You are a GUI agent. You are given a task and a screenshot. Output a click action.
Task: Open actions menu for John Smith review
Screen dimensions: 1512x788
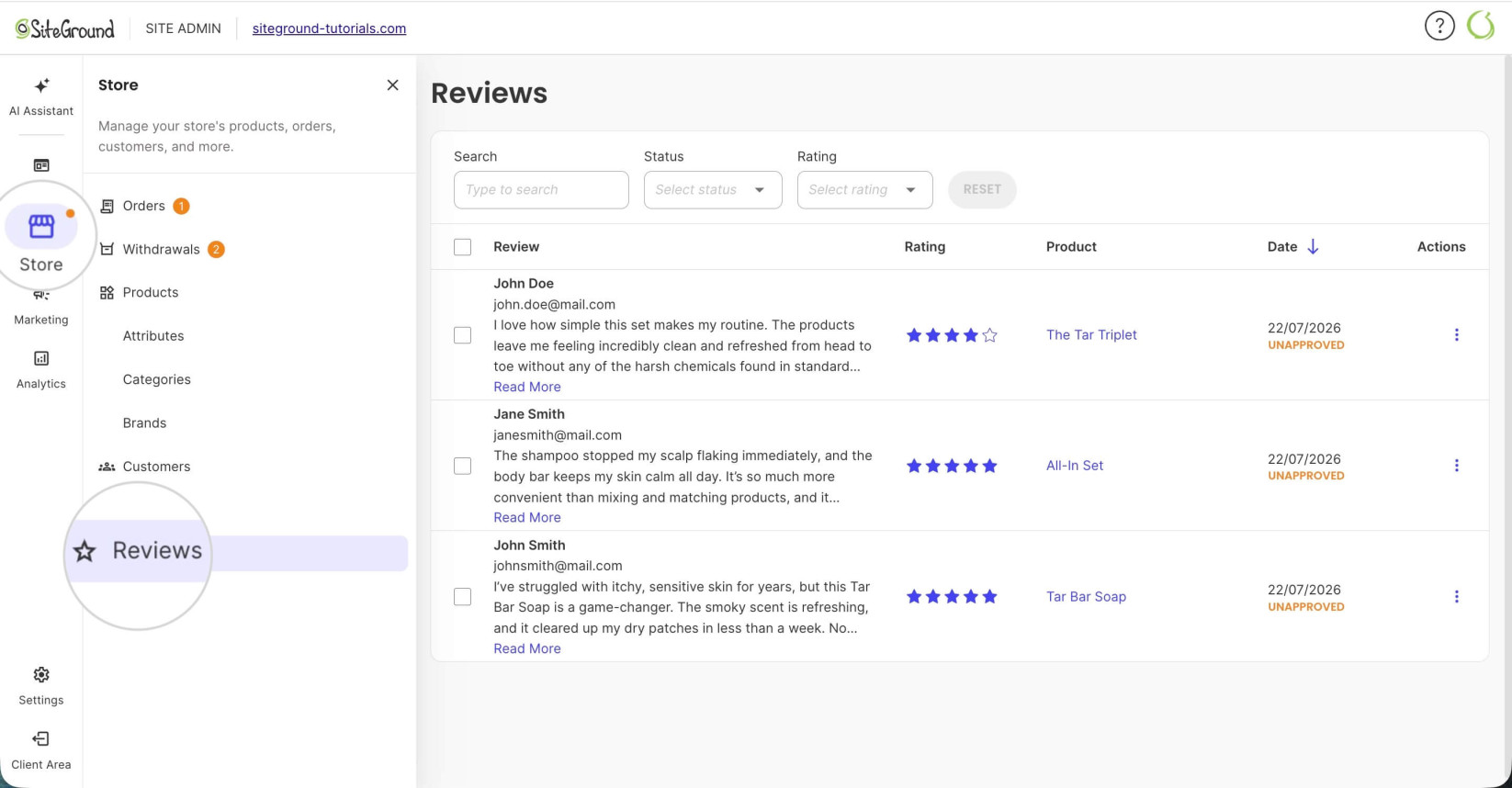click(x=1456, y=597)
